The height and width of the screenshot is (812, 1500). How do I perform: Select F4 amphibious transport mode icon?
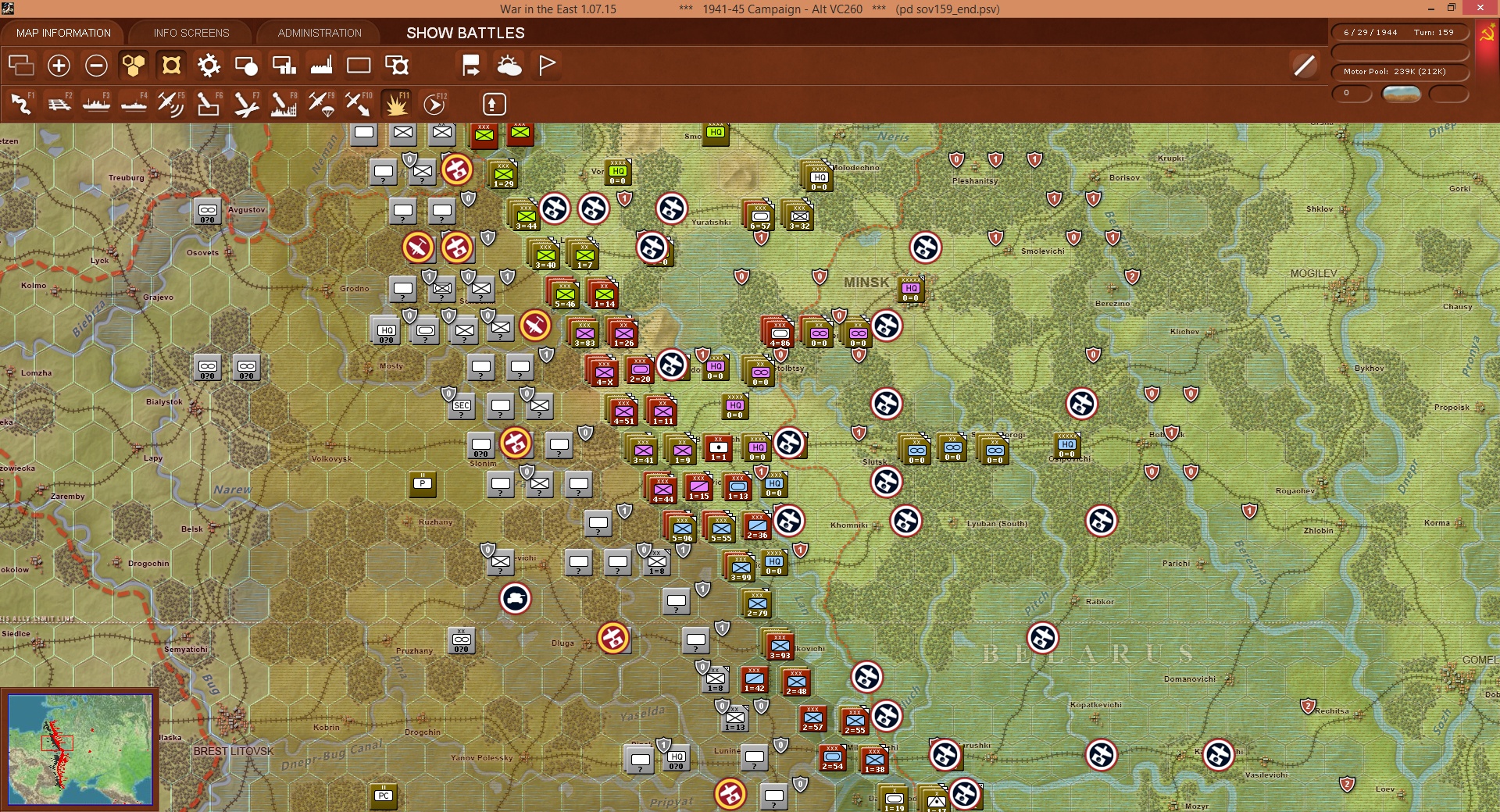point(134,104)
